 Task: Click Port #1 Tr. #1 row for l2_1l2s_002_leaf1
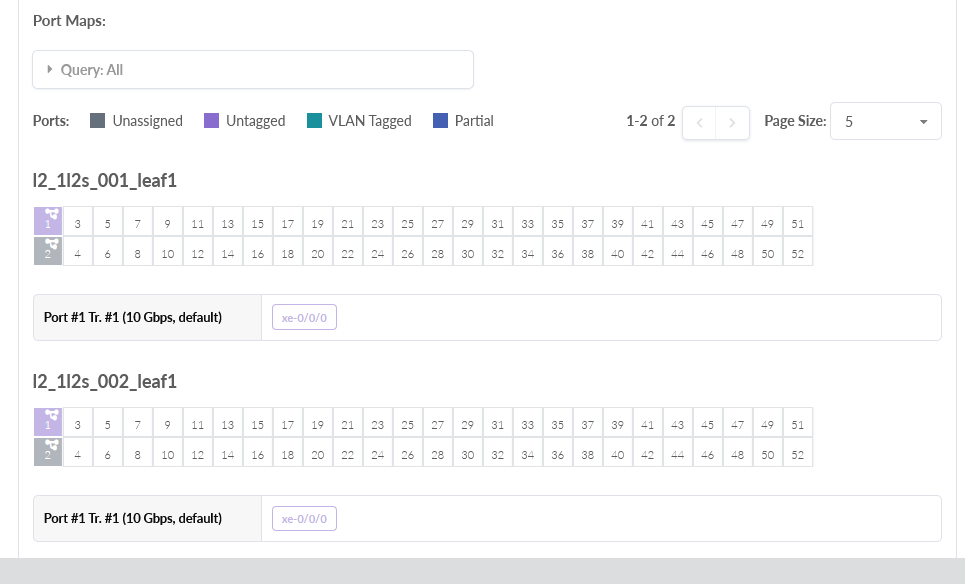(133, 519)
